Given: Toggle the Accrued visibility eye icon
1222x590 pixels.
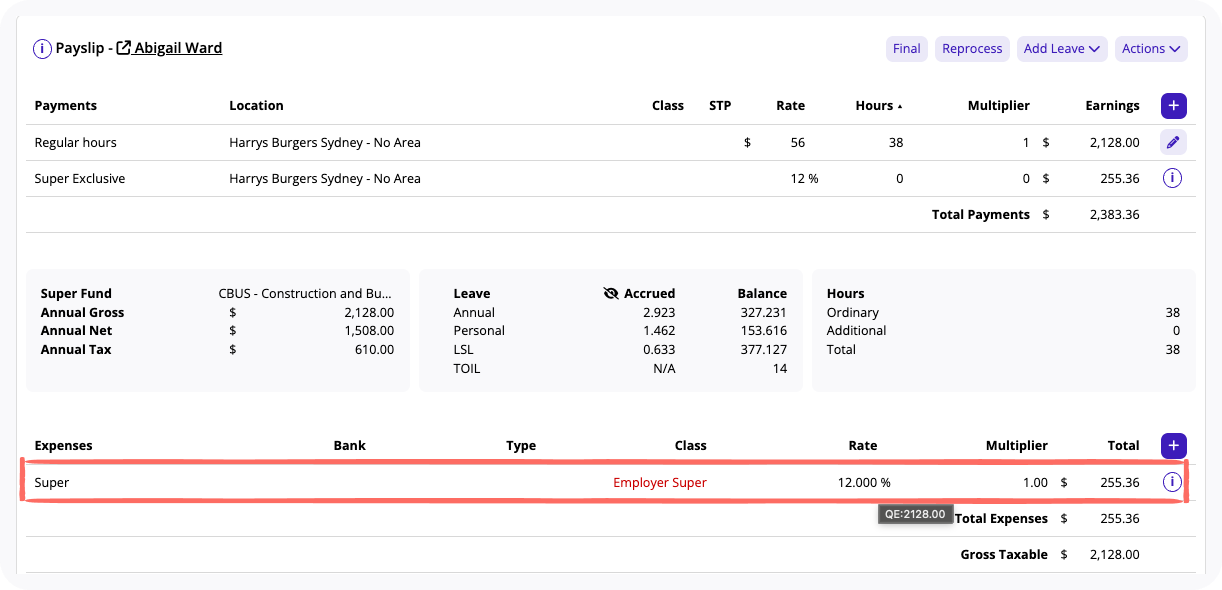Looking at the screenshot, I should (612, 293).
